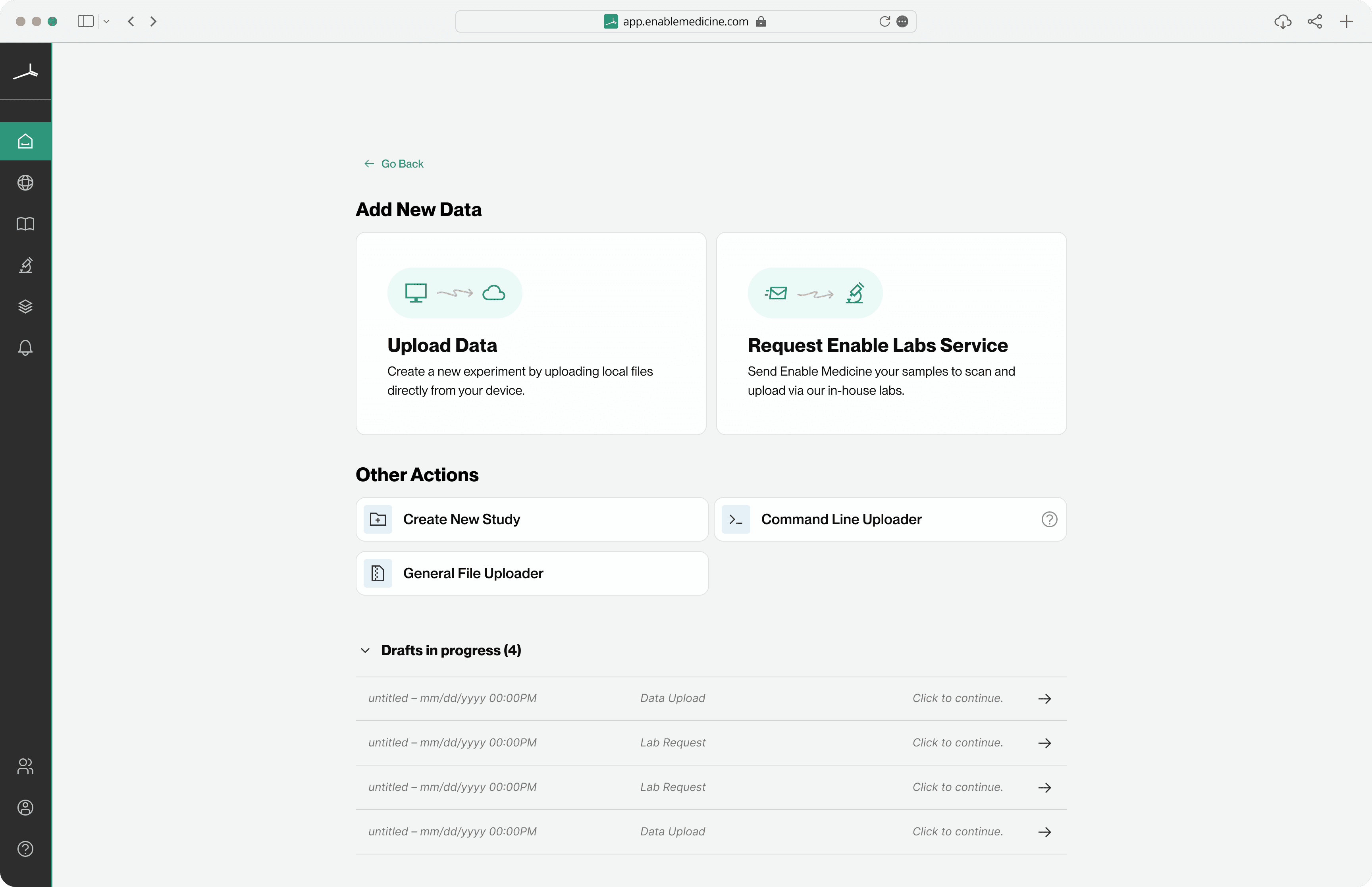Screen dimensions: 1372x887
Task: Continue the second Lab Request draft arrow
Action: coord(1044,787)
